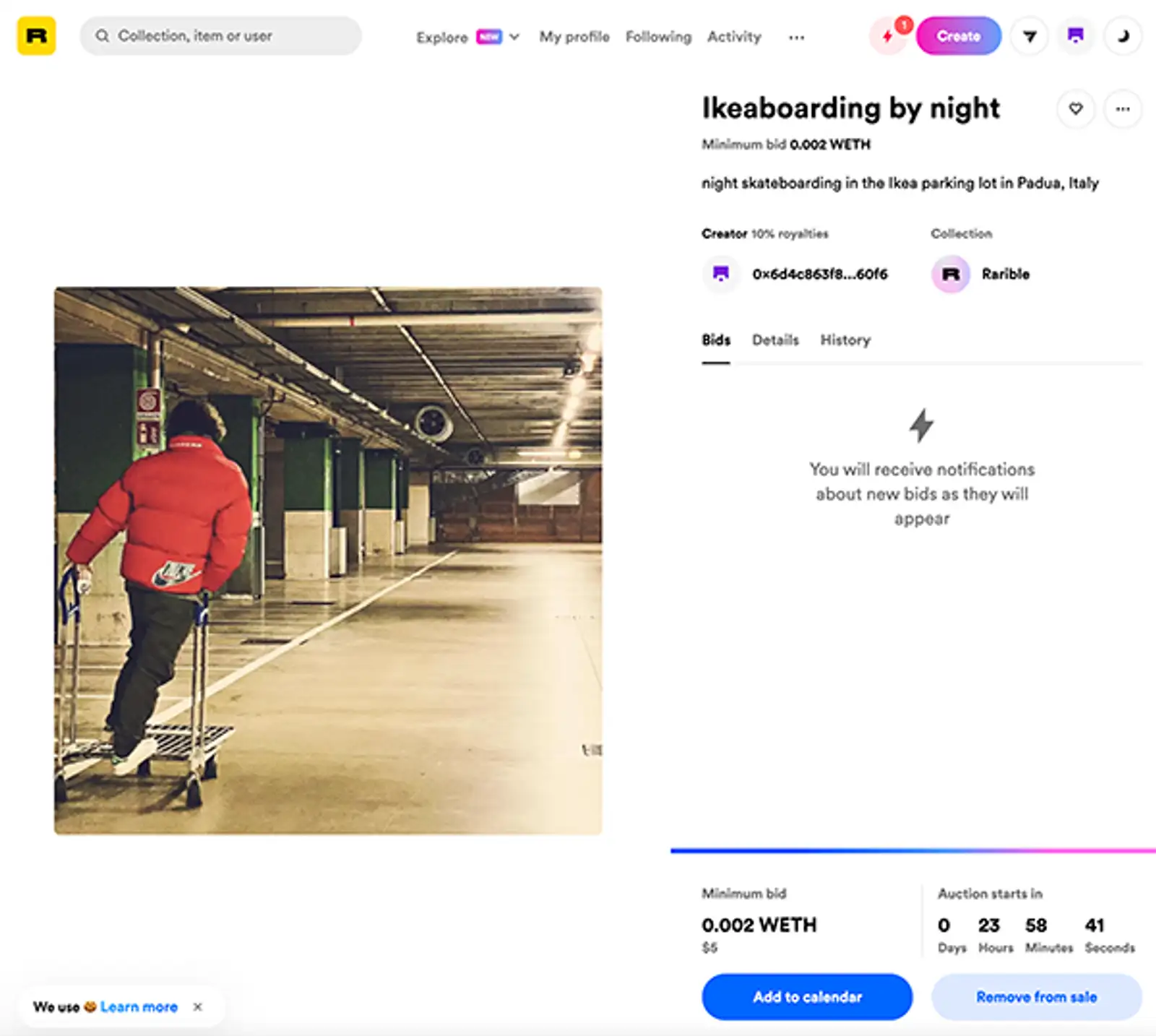
Task: Switch to the Bids tab
Action: tap(716, 340)
